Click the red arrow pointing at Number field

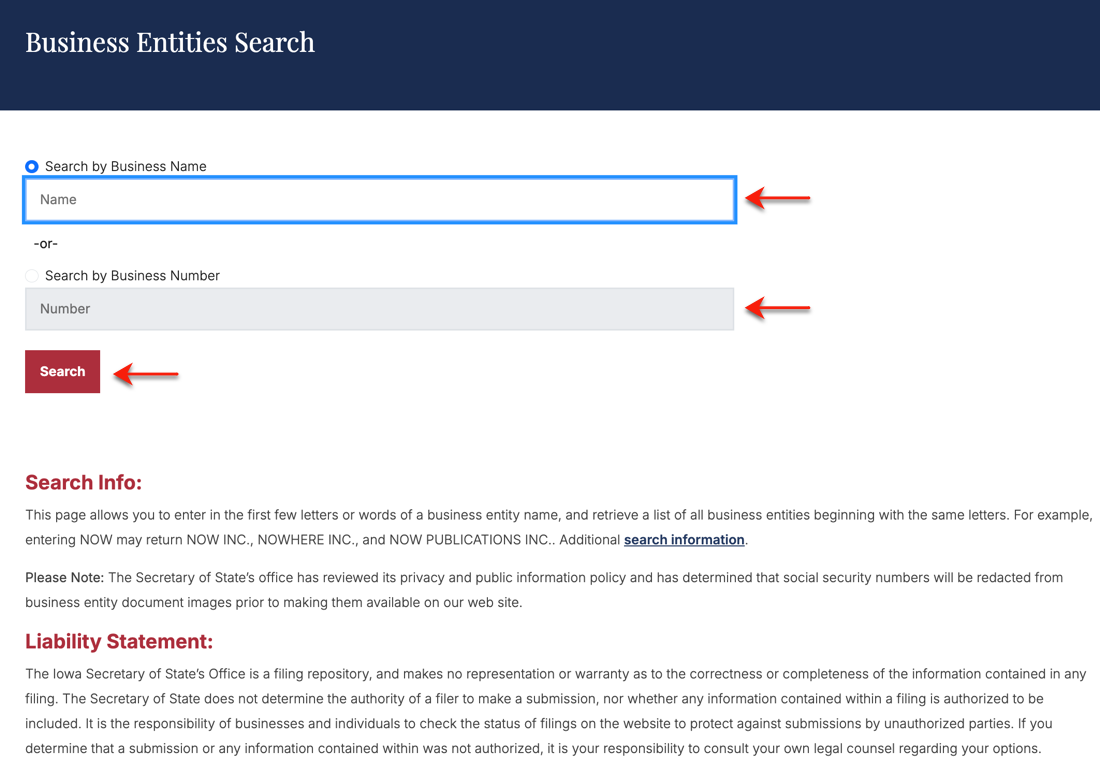click(x=777, y=307)
